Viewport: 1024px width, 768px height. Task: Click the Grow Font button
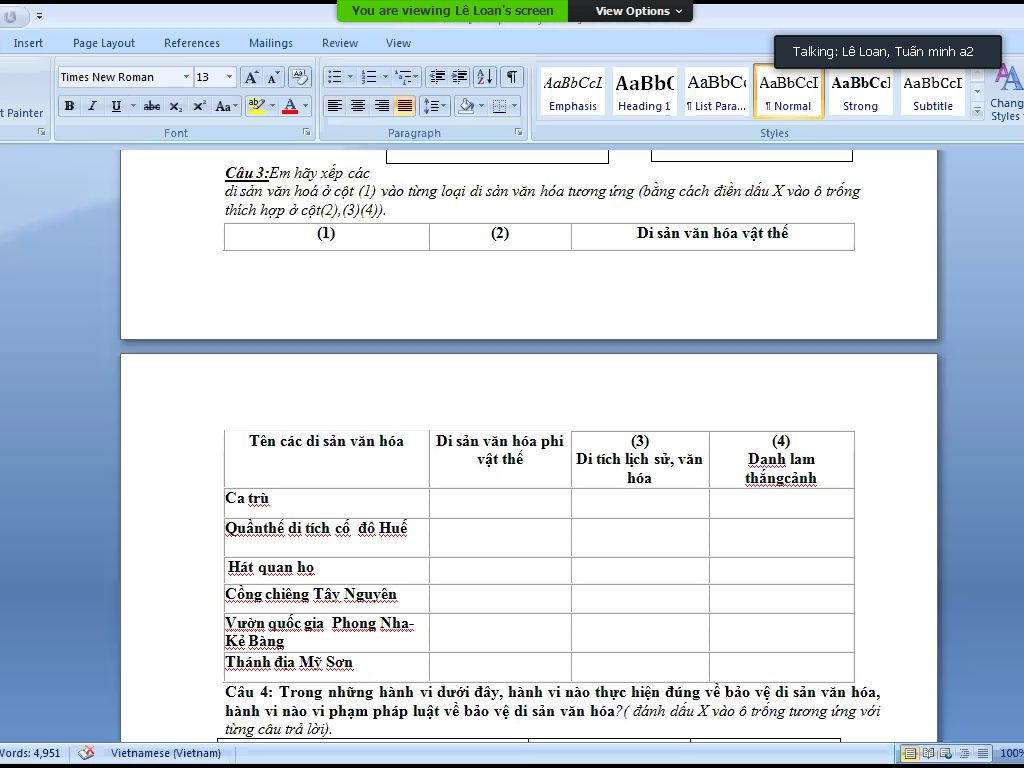(x=251, y=77)
